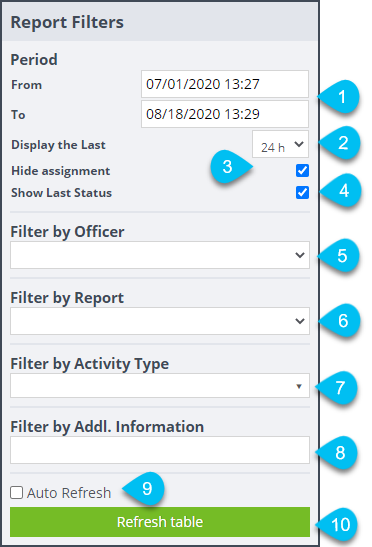
Task: Click the Refresh table button
Action: click(160, 522)
